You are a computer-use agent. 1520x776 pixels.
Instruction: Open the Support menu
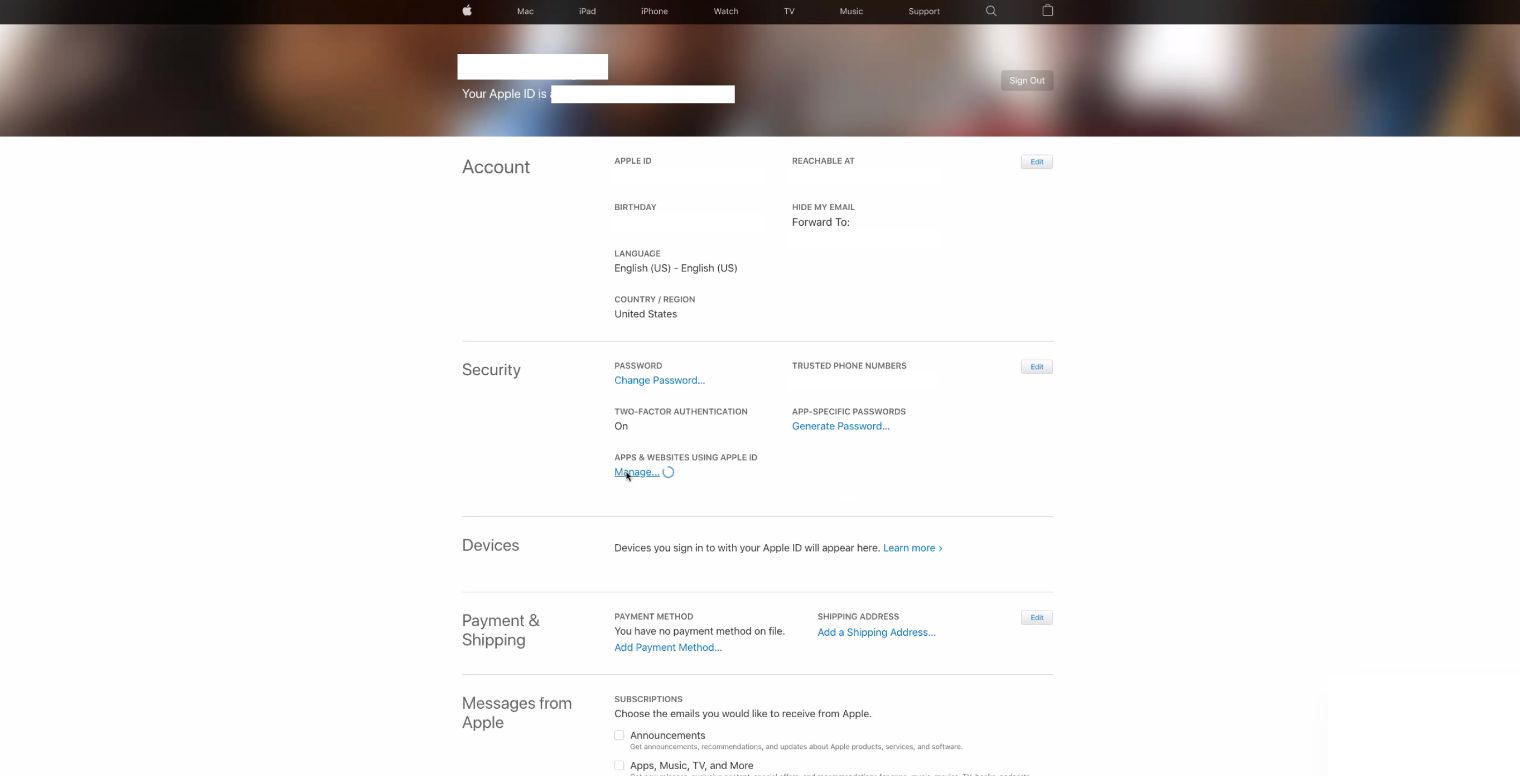pyautogui.click(x=924, y=11)
